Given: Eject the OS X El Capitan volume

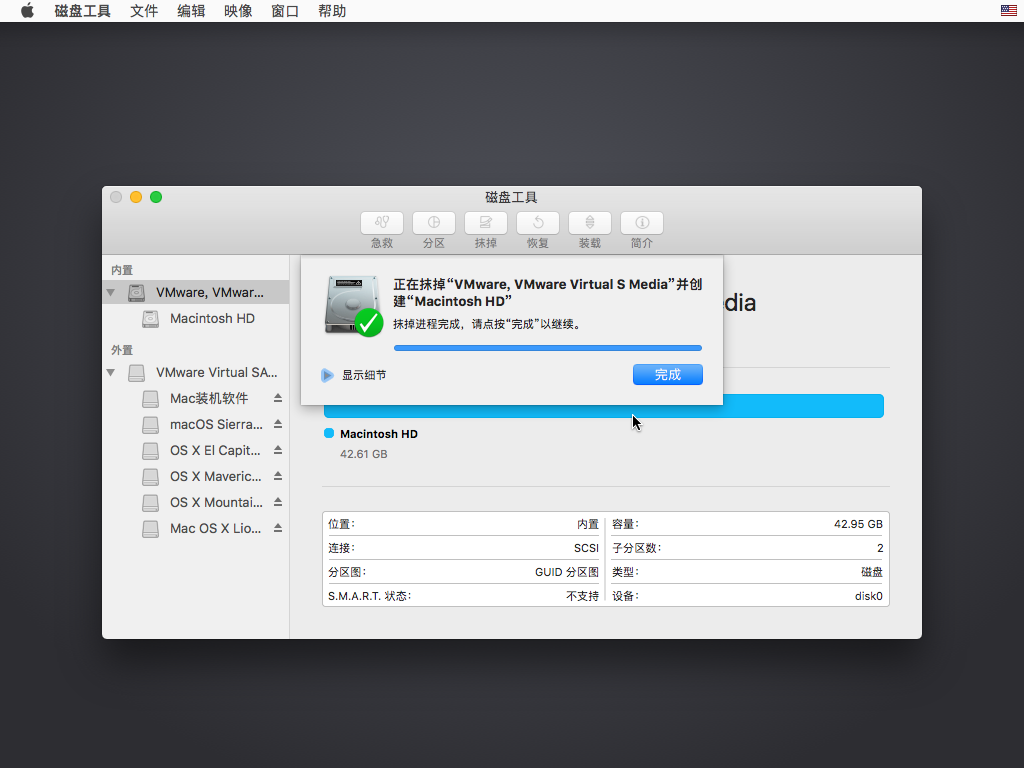Looking at the screenshot, I should click(x=278, y=450).
